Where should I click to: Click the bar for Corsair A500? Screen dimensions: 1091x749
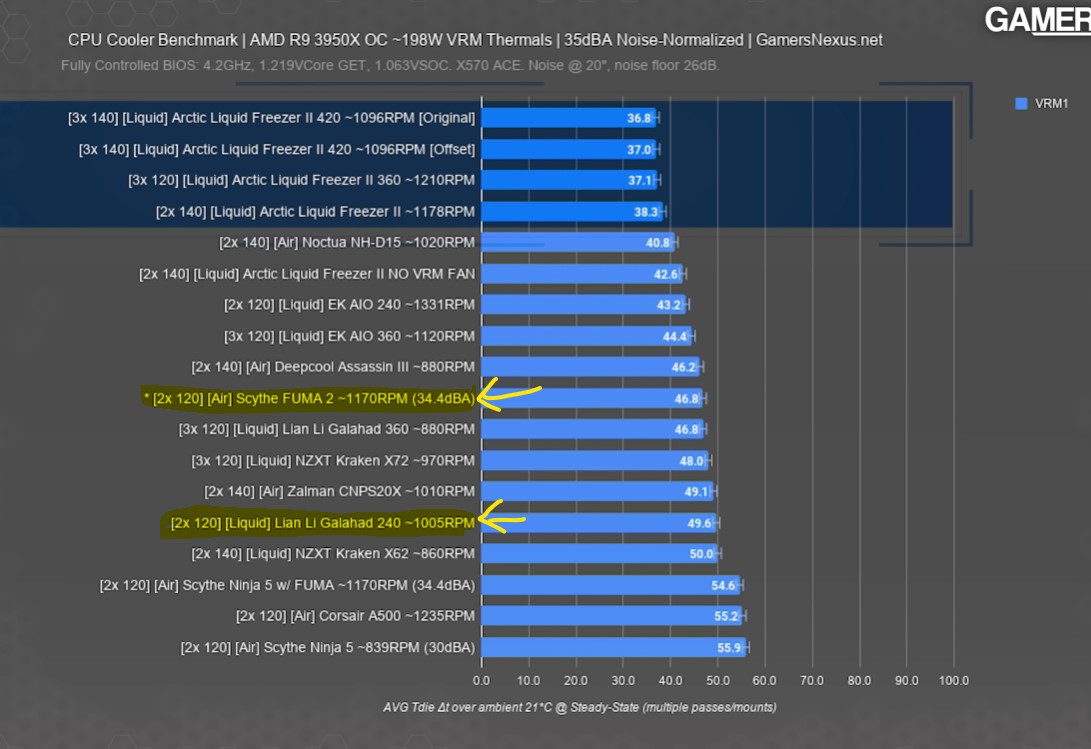(612, 616)
